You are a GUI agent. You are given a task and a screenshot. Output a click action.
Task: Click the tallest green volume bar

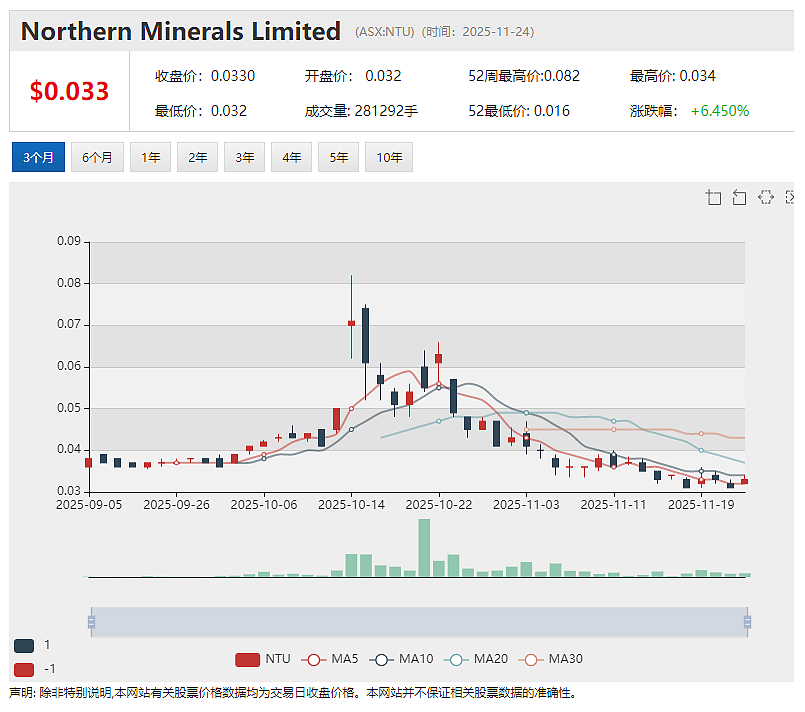(x=424, y=548)
